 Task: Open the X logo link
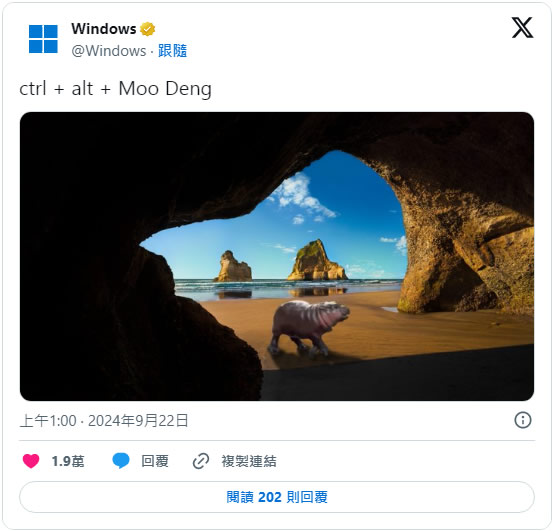pos(522,27)
